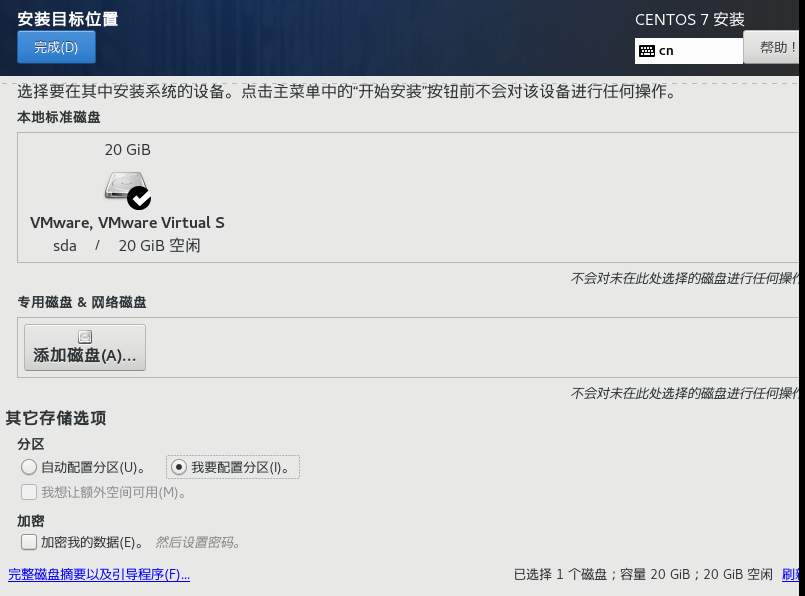Click the checkmark badge on sda disk
805x596 pixels.
(x=139, y=198)
